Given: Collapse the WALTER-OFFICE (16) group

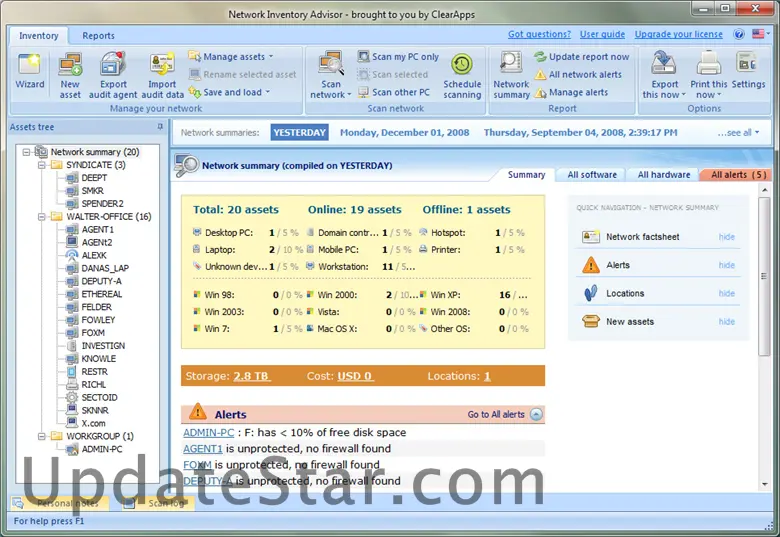Looking at the screenshot, I should click(42, 217).
